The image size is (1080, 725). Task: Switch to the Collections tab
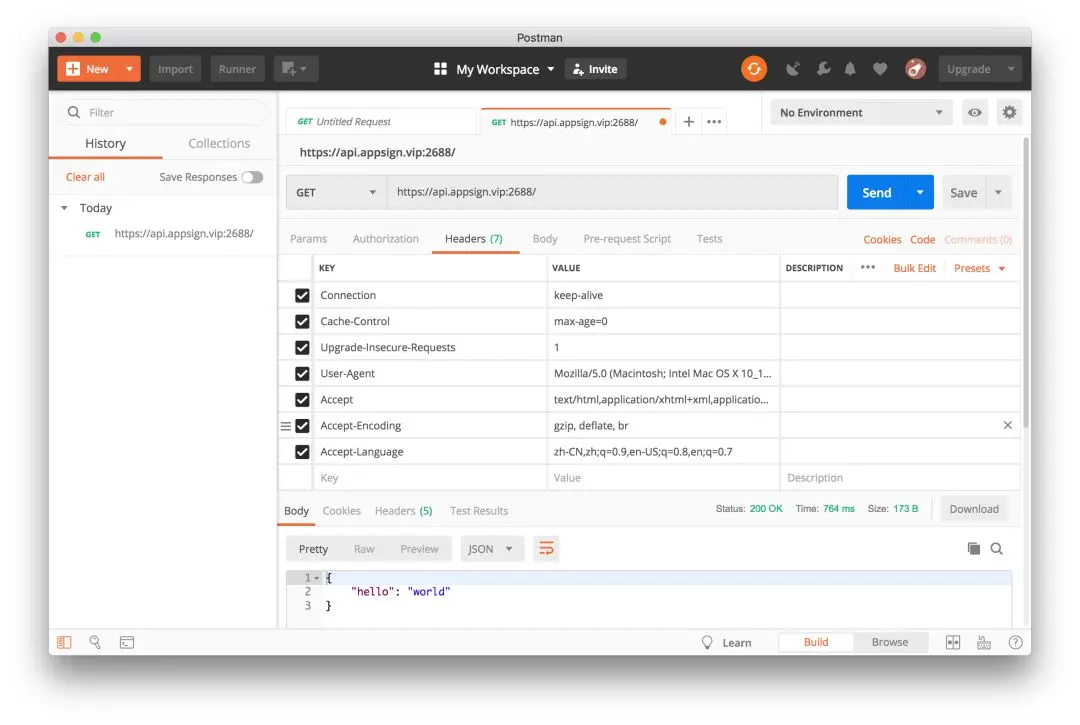click(x=219, y=143)
